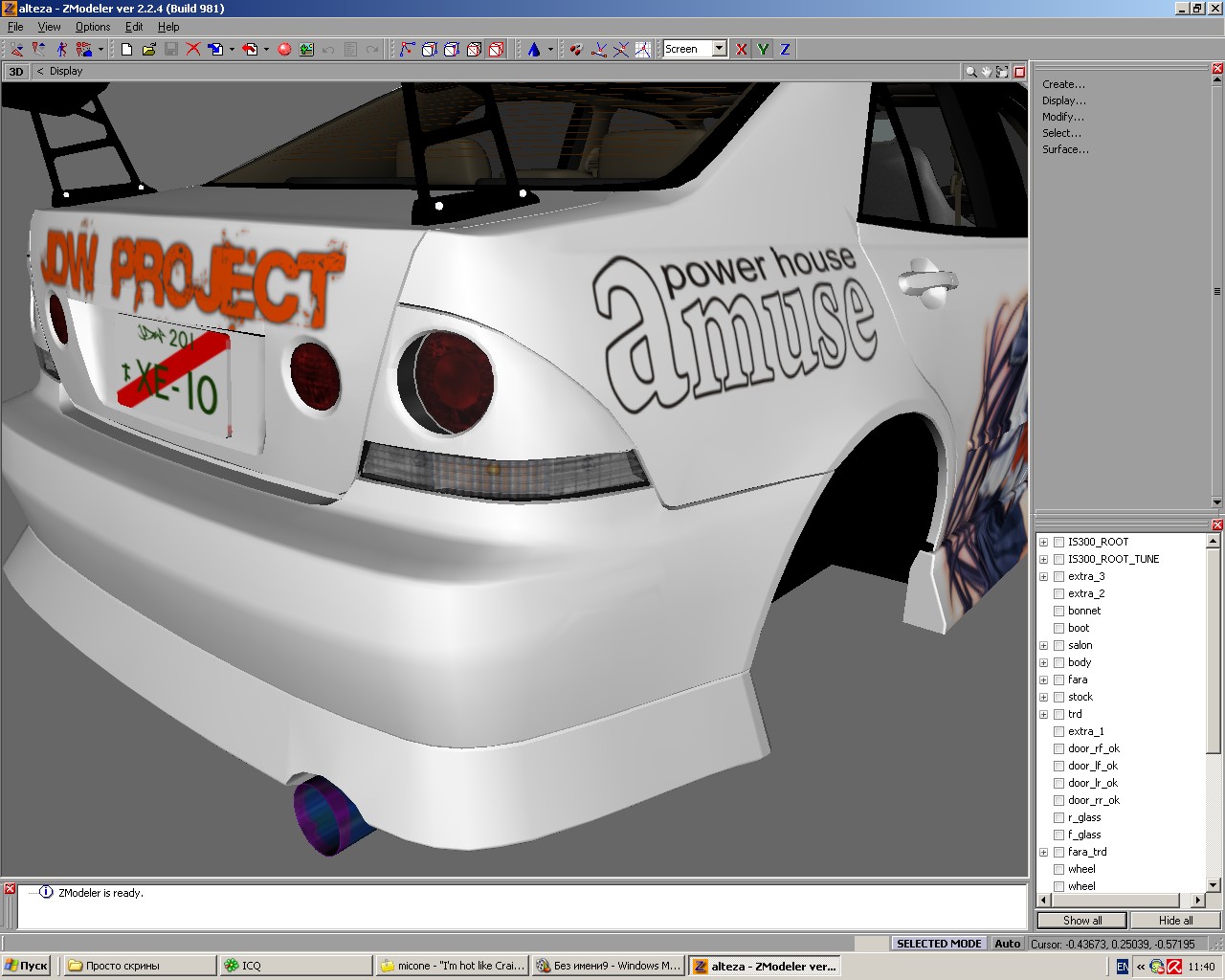Image resolution: width=1225 pixels, height=980 pixels.
Task: Click the New file blank-page icon
Action: [x=126, y=49]
